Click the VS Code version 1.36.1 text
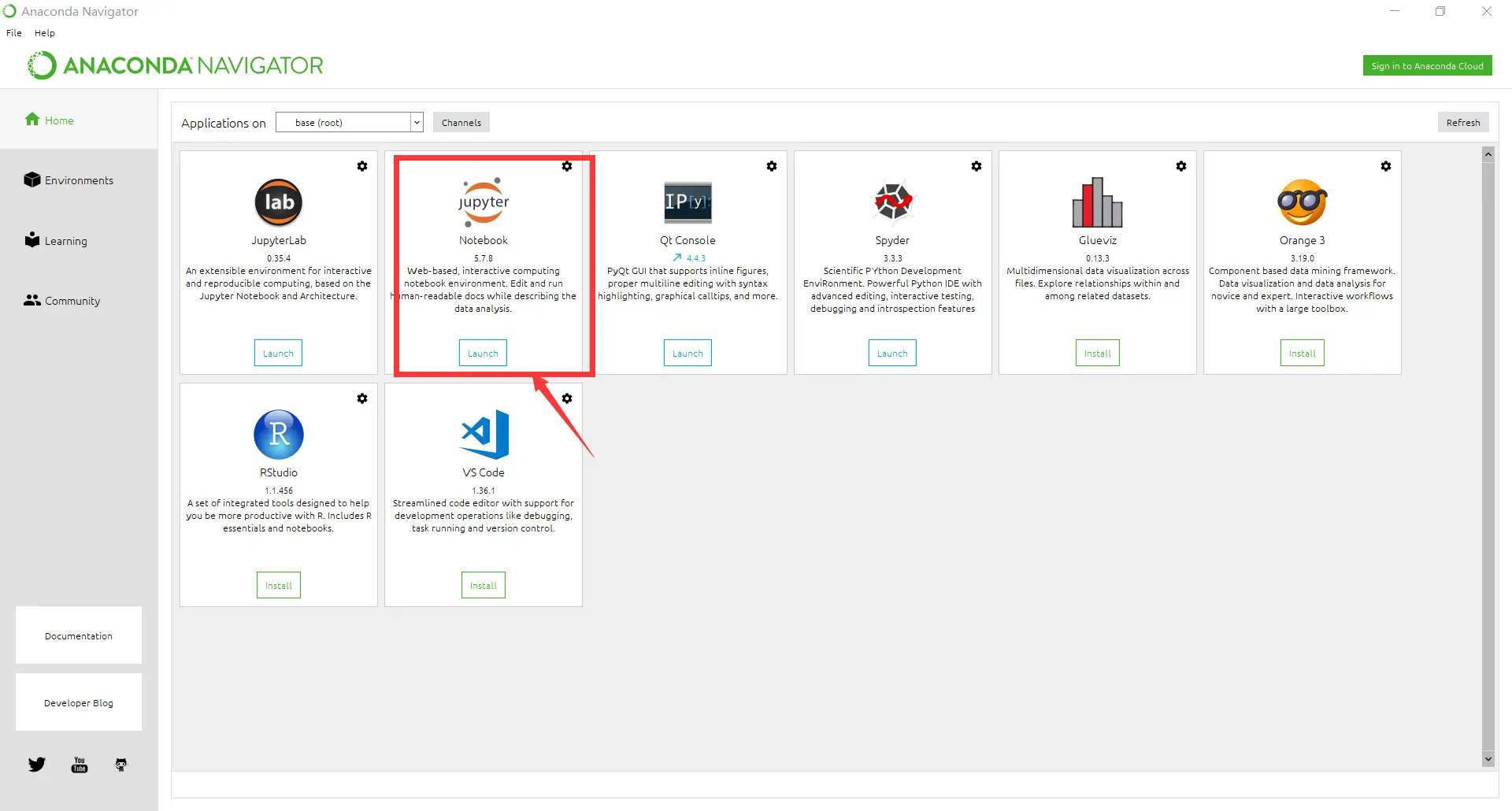This screenshot has width=1512, height=811. (484, 491)
